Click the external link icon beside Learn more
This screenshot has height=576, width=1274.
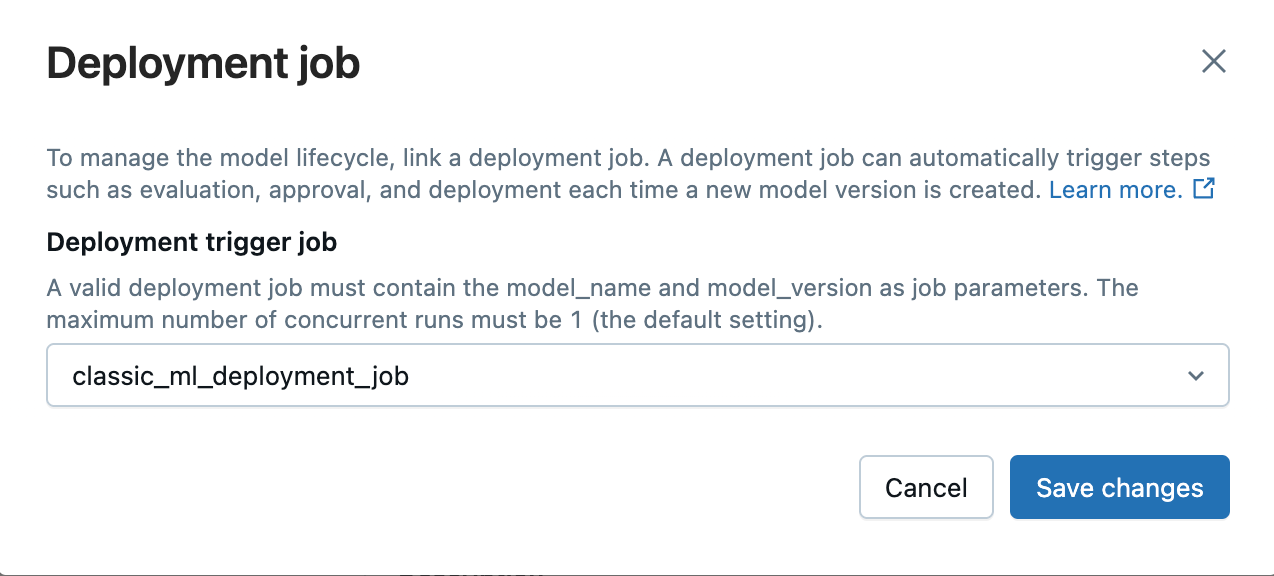pos(1204,189)
